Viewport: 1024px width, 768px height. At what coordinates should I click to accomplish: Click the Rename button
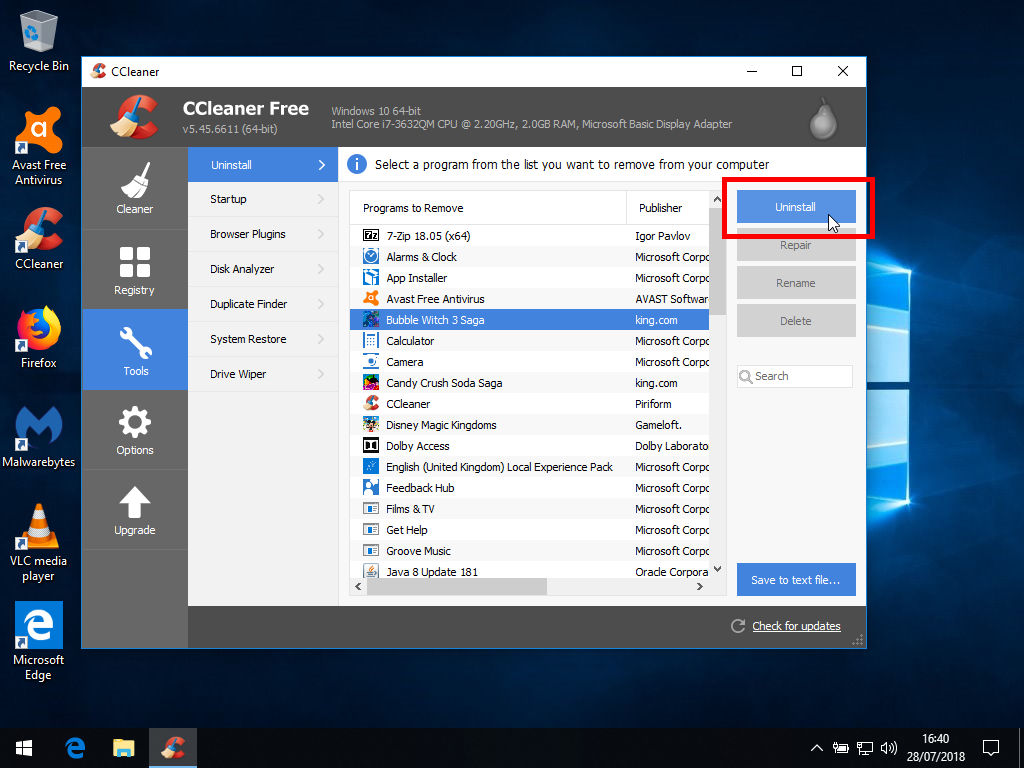796,283
